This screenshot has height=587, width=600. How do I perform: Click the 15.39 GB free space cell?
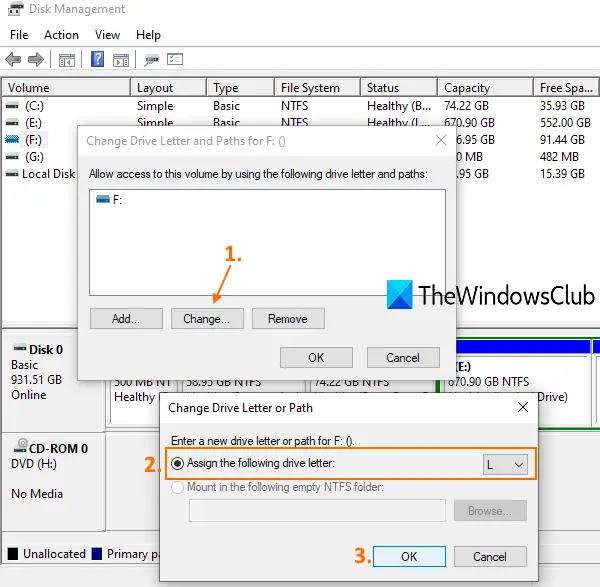click(x=562, y=174)
